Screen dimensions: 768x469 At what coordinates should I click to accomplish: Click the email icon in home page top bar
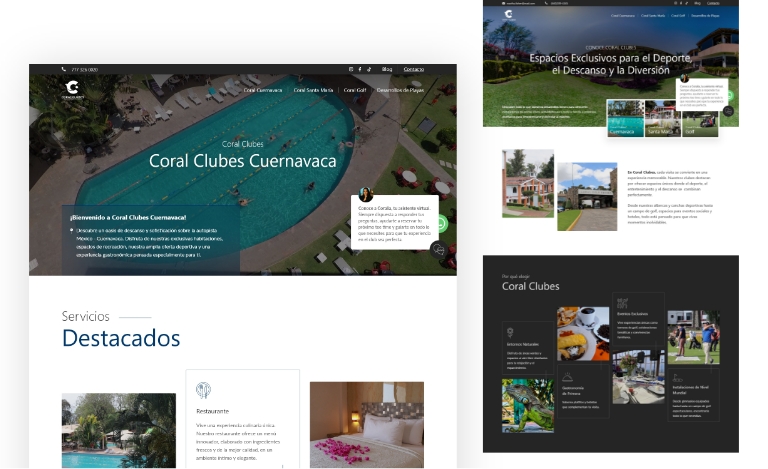click(x=503, y=3)
